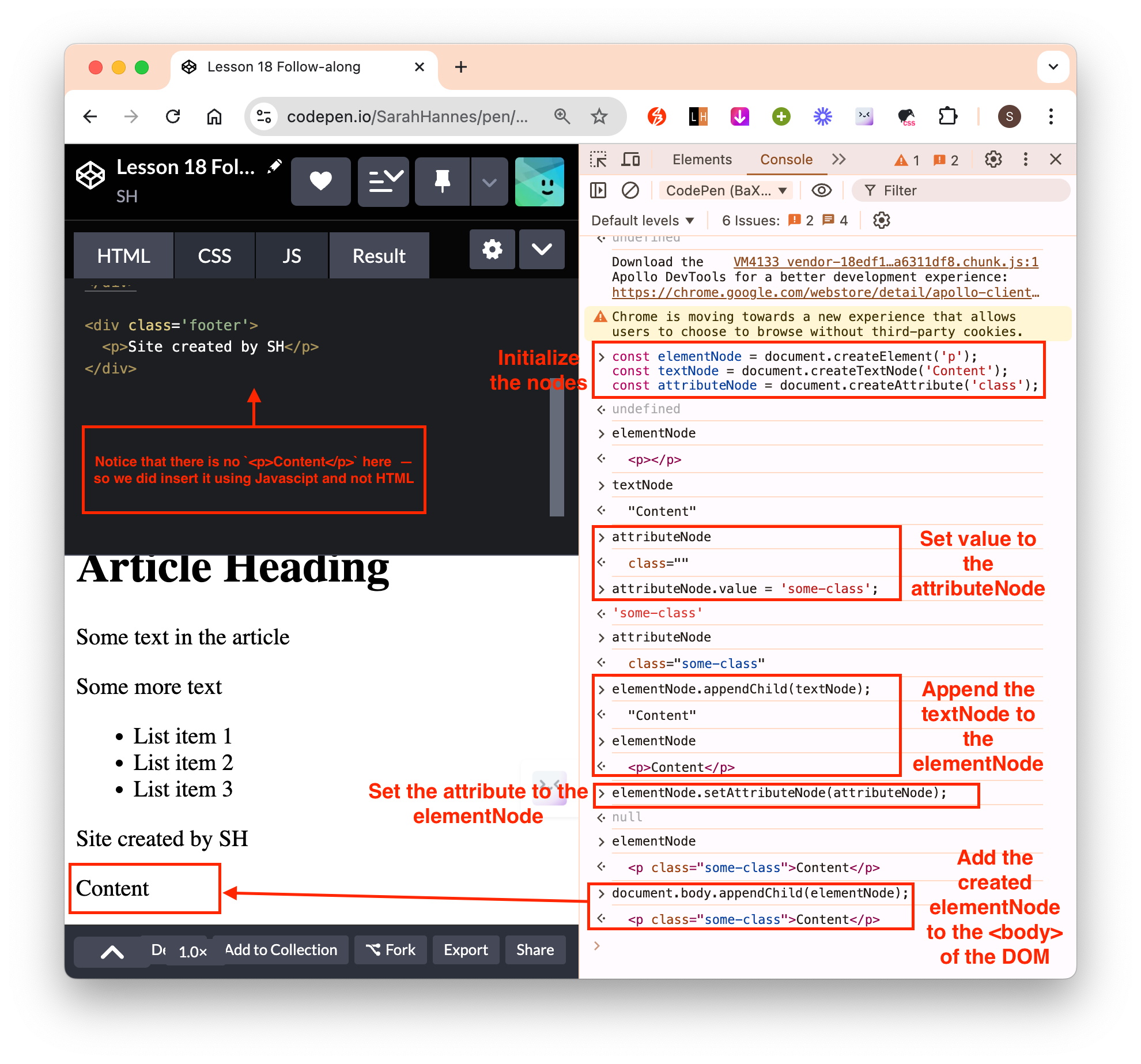This screenshot has height=1064, width=1141.
Task: Open Chrome's three-dot menu
Action: (1051, 117)
